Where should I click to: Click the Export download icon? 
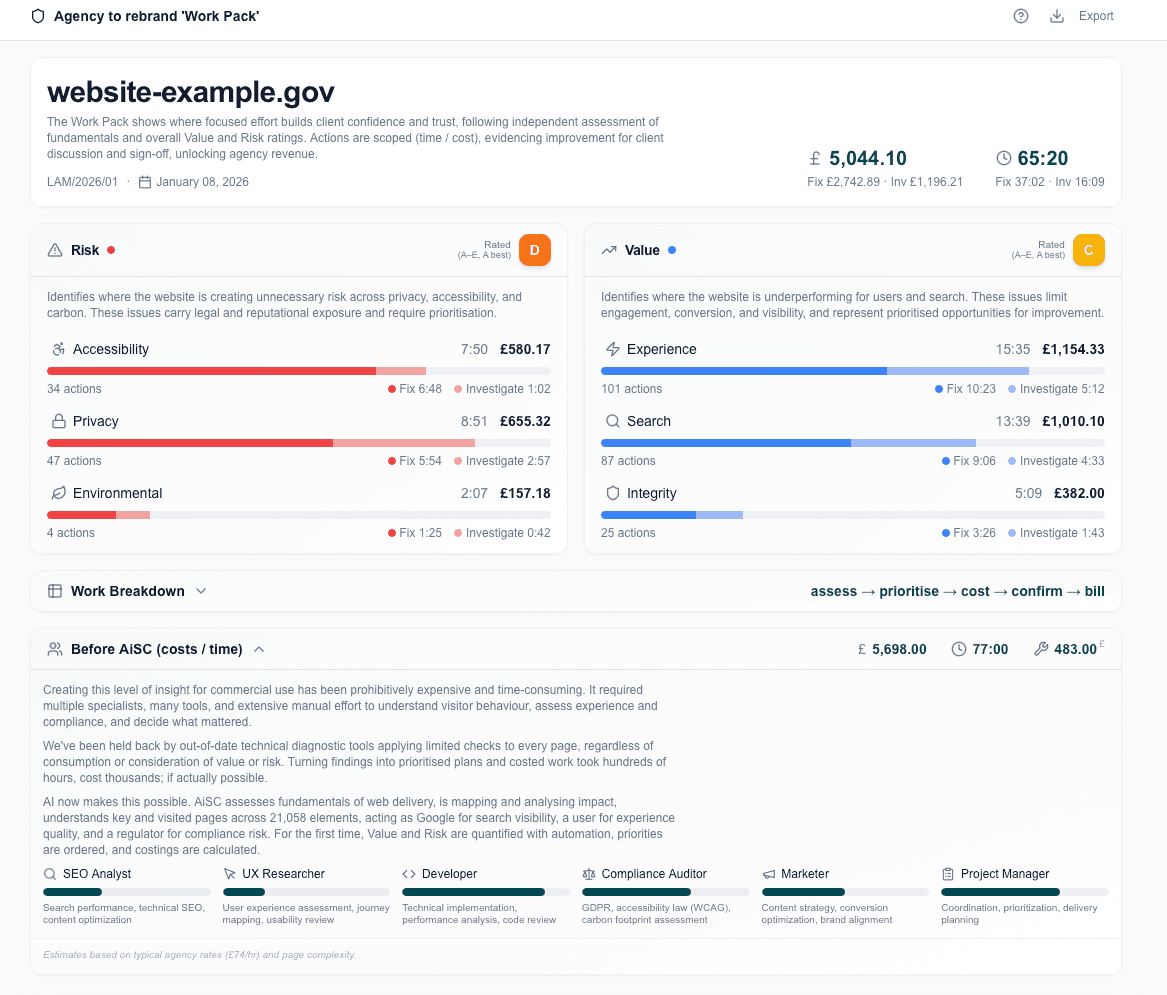click(x=1057, y=16)
